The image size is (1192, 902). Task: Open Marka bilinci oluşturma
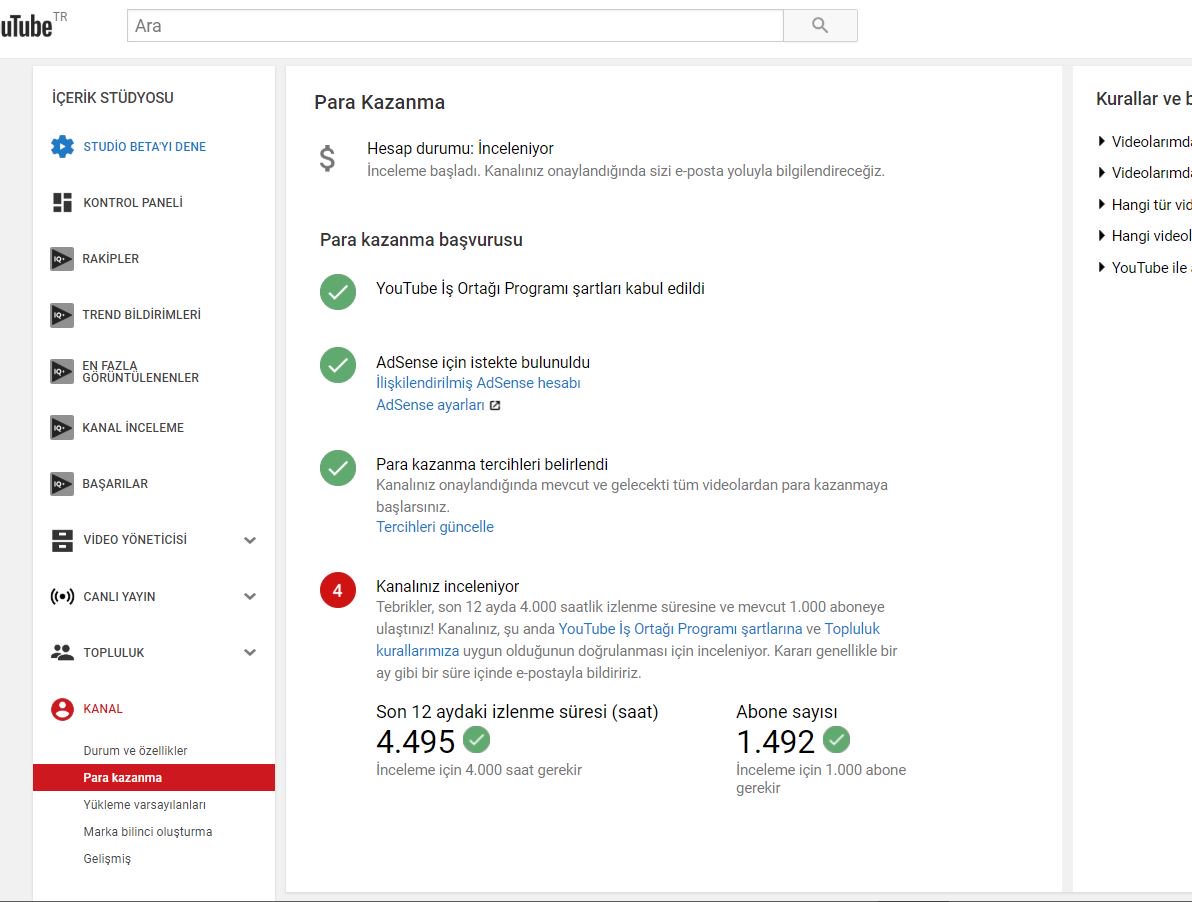point(147,831)
